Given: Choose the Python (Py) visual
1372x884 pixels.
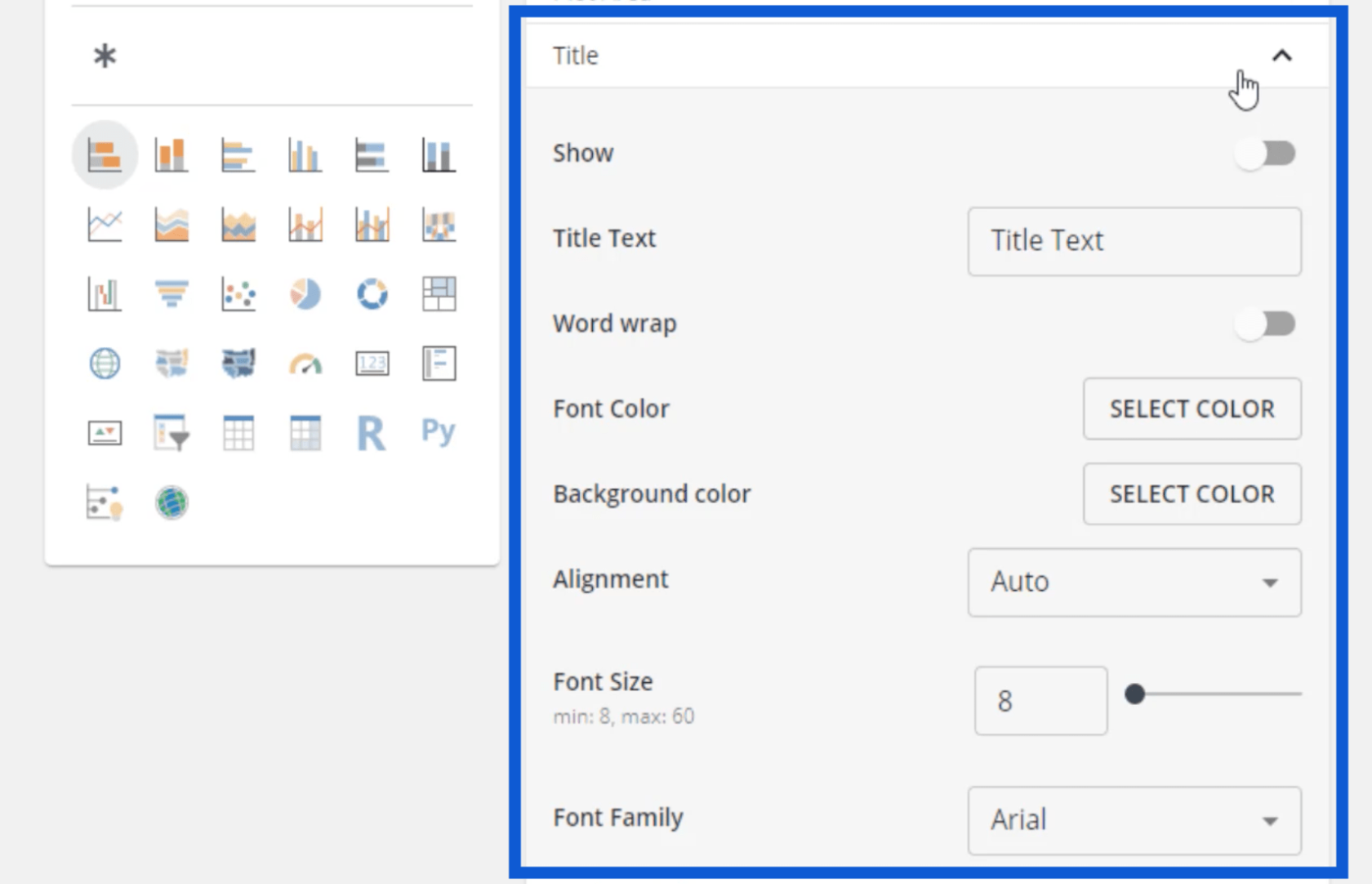Looking at the screenshot, I should 439,431.
